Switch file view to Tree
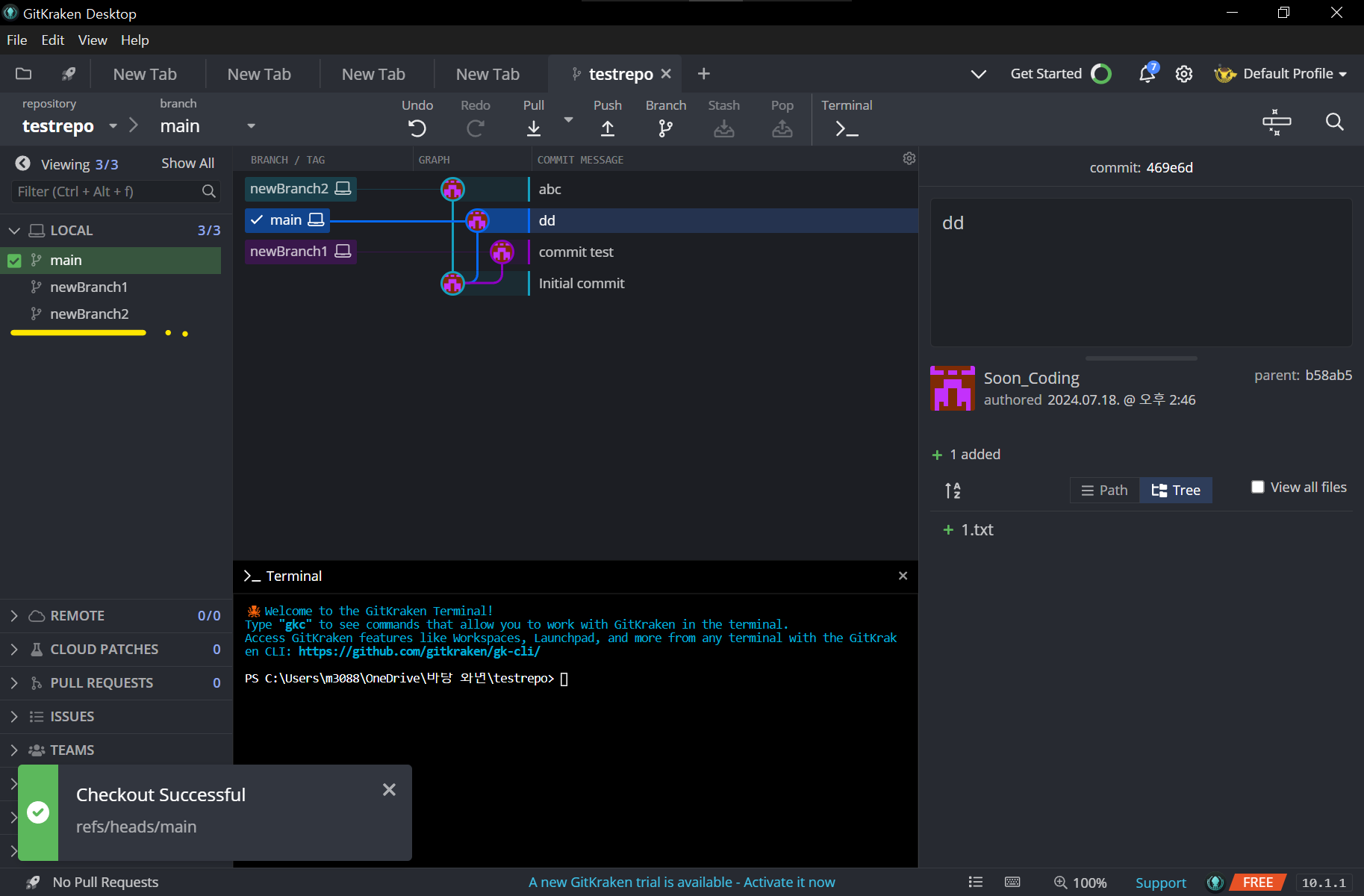Viewport: 1364px width, 896px height. point(1176,490)
